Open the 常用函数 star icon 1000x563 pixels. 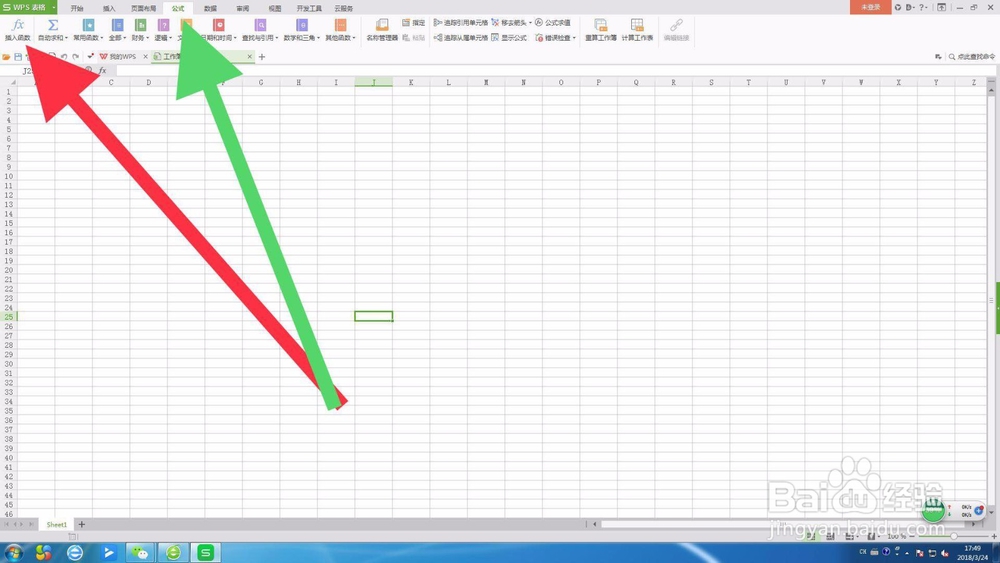point(88,25)
